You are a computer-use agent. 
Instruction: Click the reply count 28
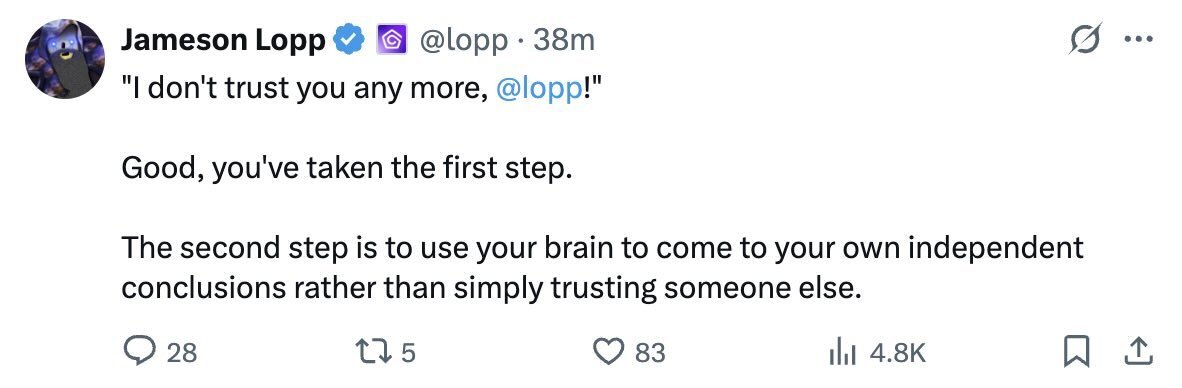(182, 353)
